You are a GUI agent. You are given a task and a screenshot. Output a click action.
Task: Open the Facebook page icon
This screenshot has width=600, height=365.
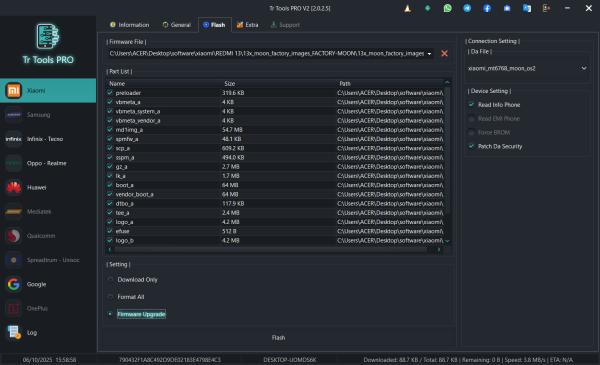[487, 8]
